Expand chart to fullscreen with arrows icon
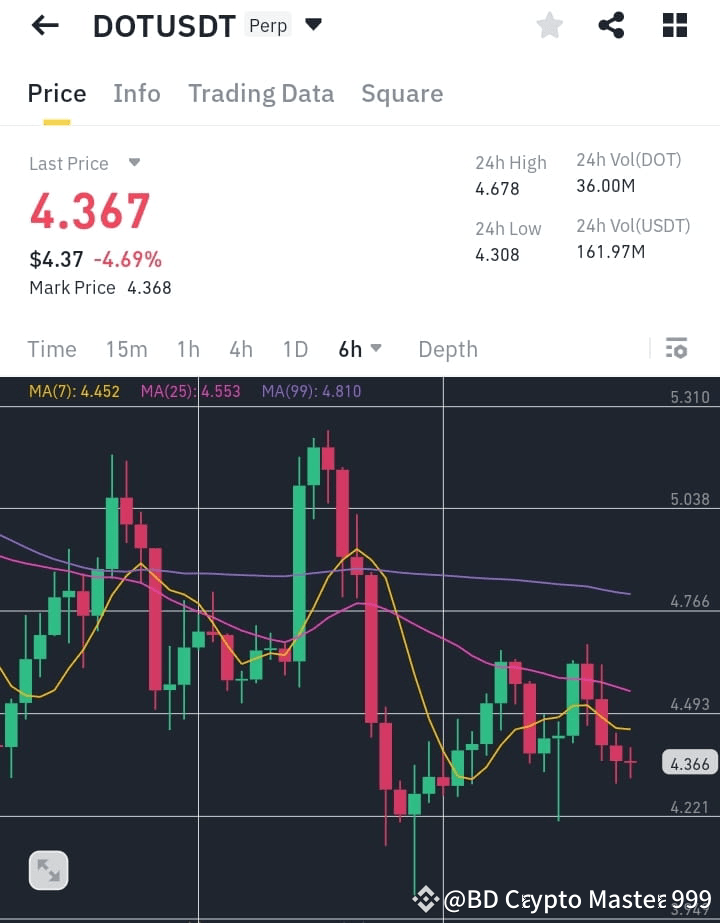The height and width of the screenshot is (923, 720). click(x=48, y=870)
